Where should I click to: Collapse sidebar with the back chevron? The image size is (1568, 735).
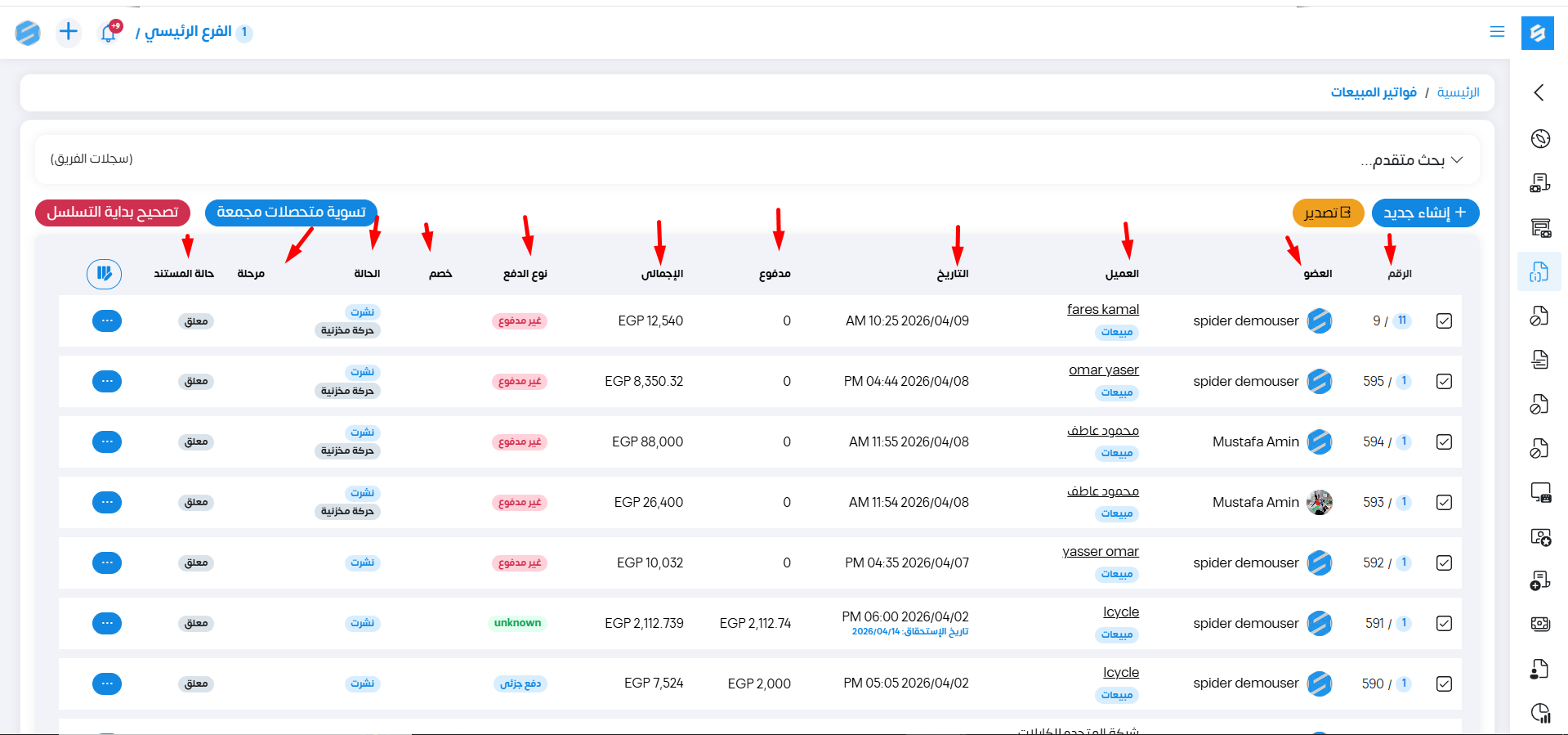point(1539,92)
